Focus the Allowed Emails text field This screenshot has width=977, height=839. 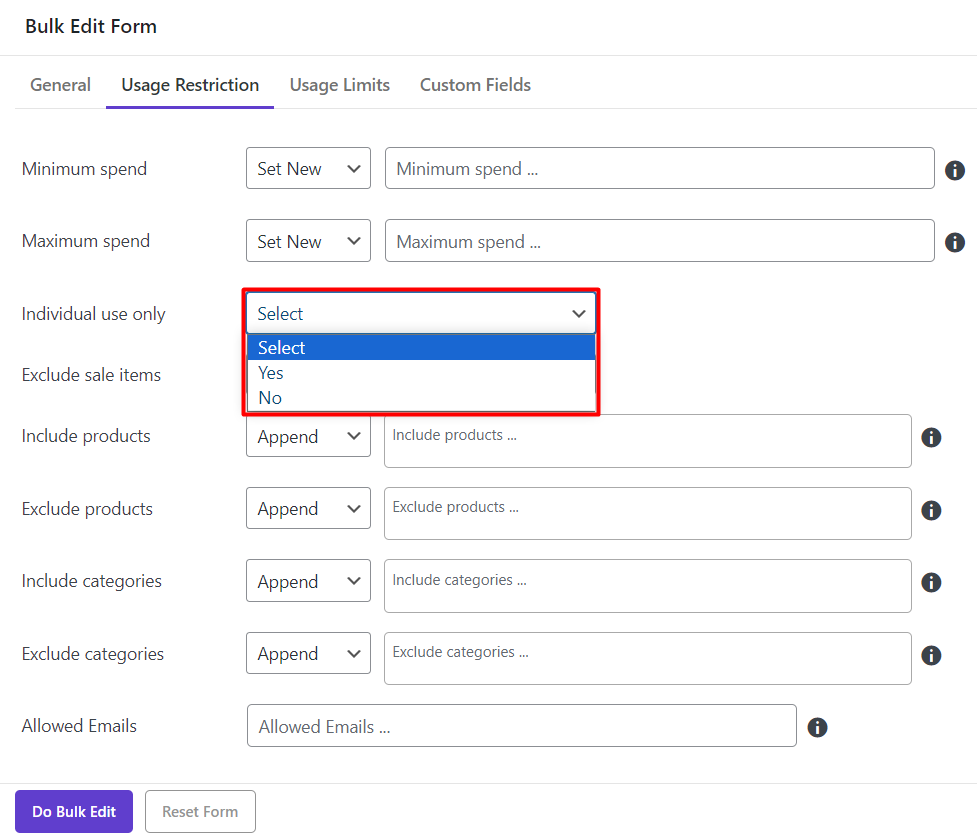pos(521,727)
